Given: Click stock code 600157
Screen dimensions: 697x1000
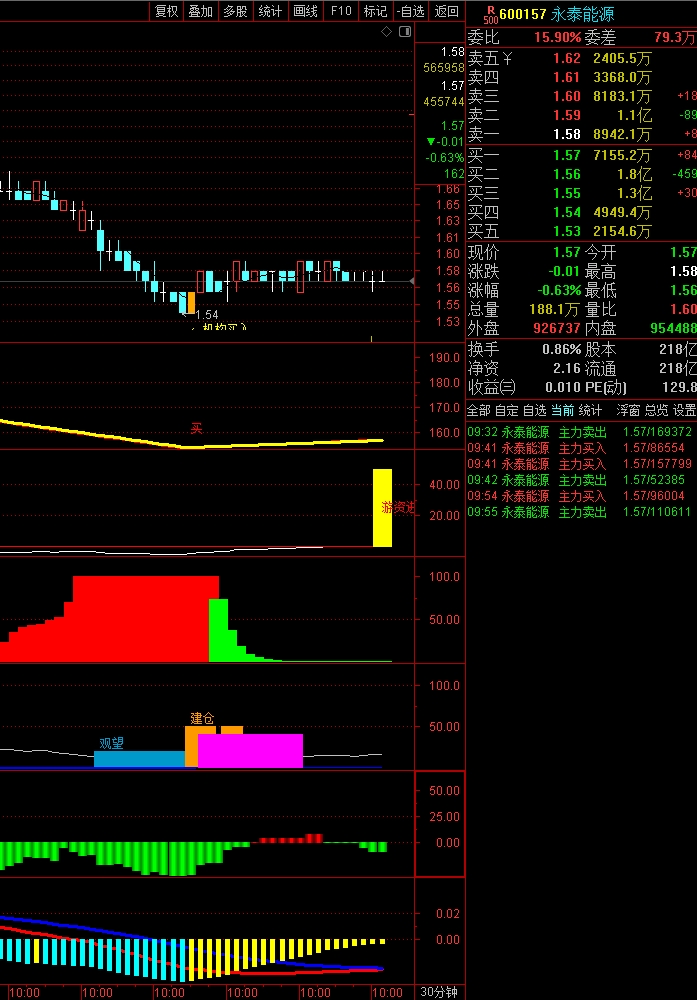Looking at the screenshot, I should (523, 14).
